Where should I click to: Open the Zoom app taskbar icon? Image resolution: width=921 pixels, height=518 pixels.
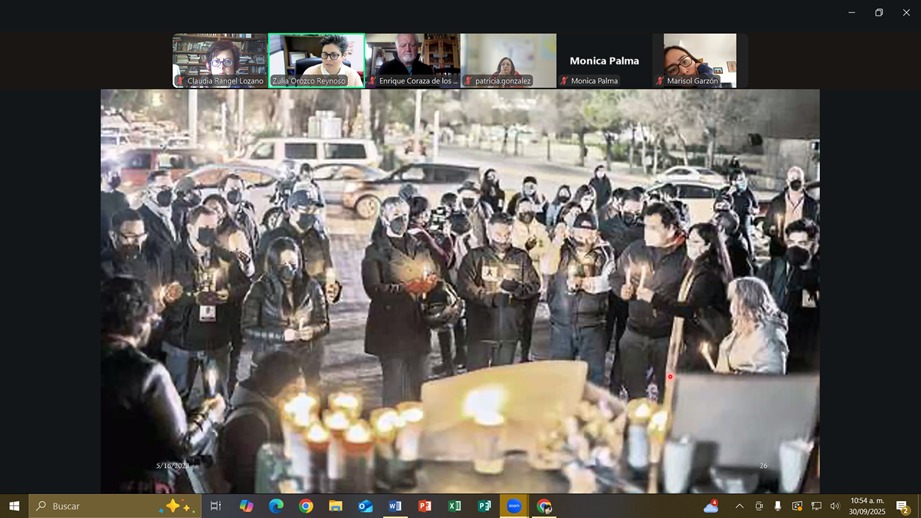point(514,506)
